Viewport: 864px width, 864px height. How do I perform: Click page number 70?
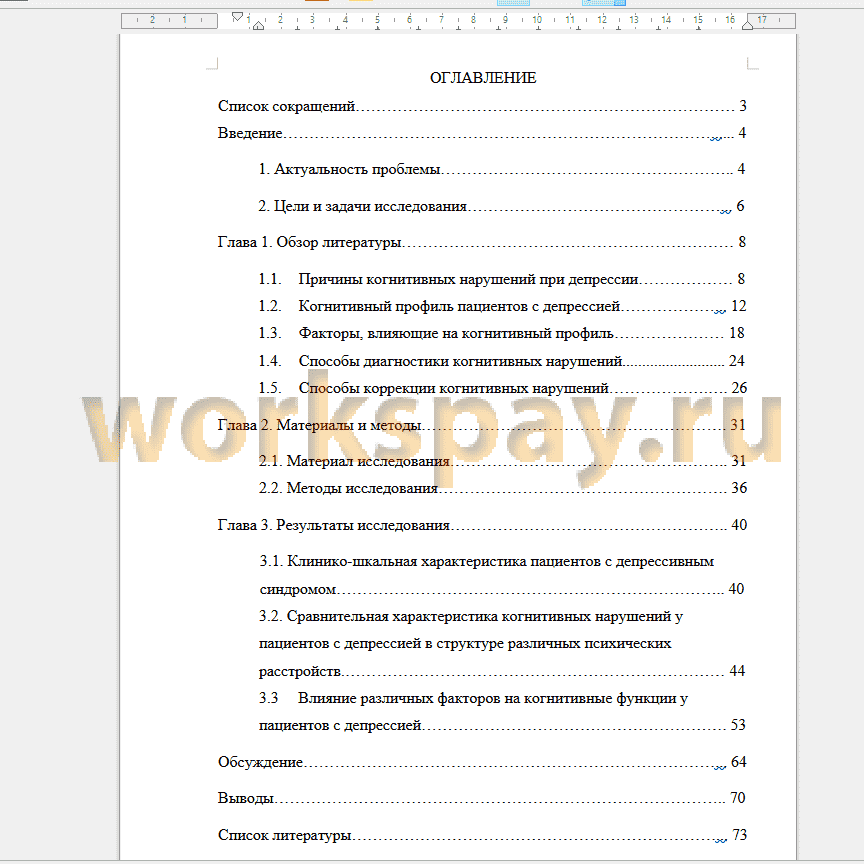[738, 797]
